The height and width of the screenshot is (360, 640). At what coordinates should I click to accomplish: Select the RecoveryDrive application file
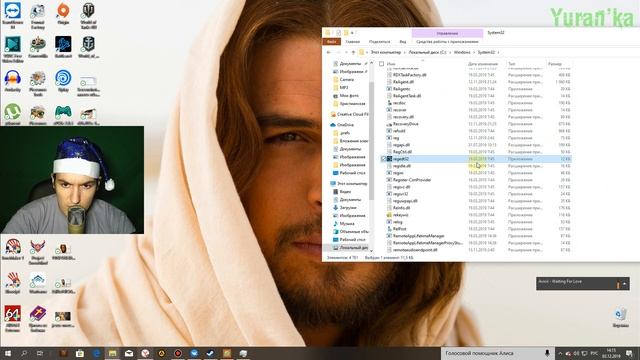click(476, 124)
